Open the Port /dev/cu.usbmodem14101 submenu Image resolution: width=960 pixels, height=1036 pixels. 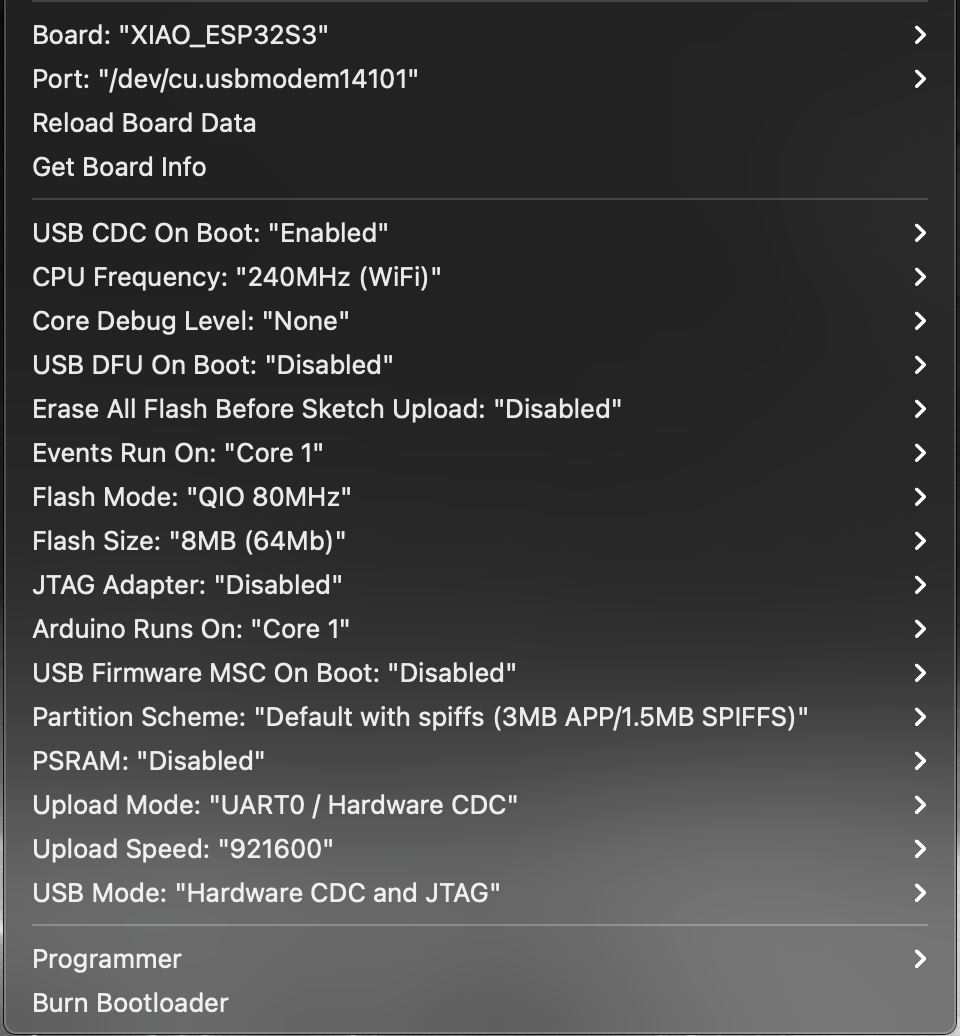480,79
